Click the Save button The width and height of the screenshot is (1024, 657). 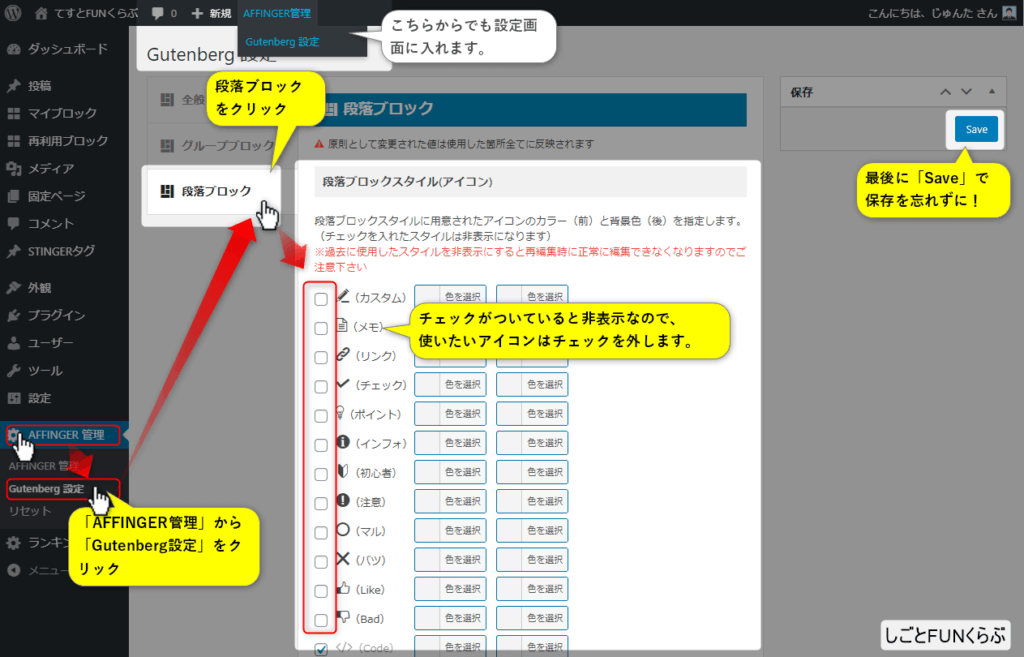pos(976,129)
